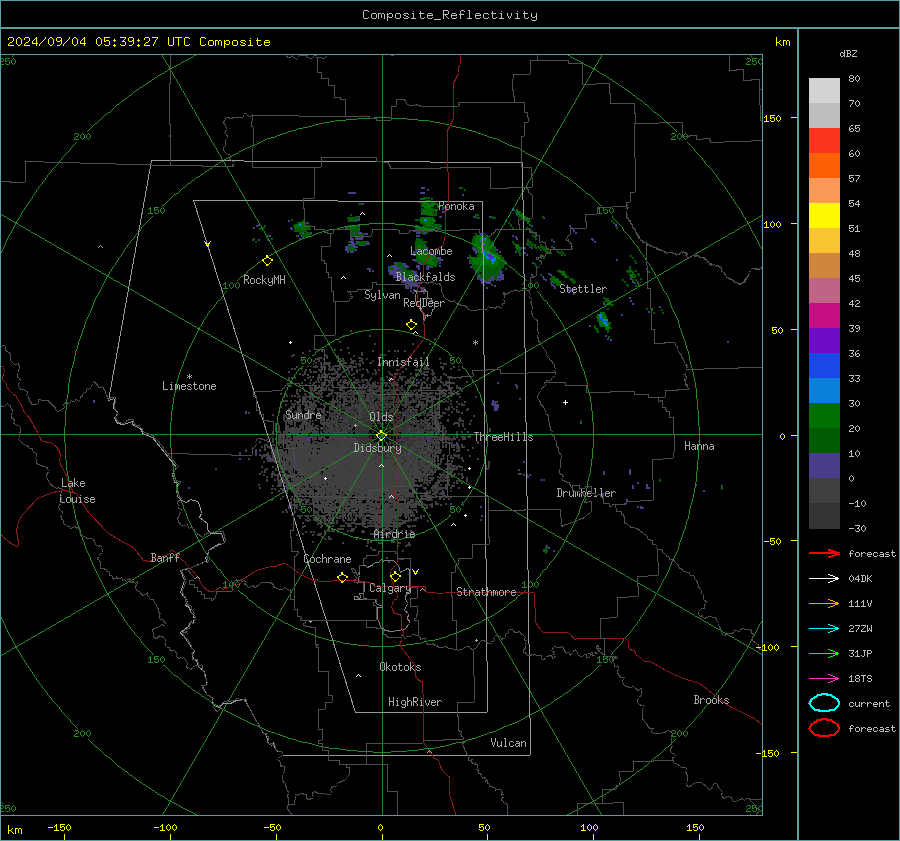Click the yellow diamond marker below Cochrane
Viewport: 900px width, 841px height.
343,578
